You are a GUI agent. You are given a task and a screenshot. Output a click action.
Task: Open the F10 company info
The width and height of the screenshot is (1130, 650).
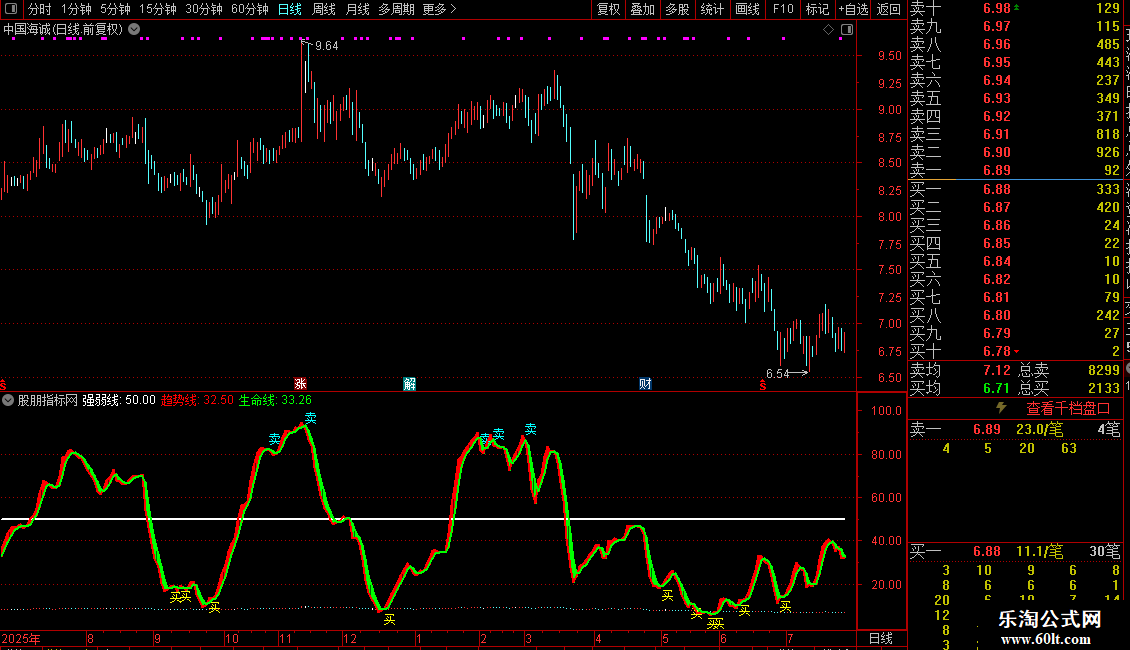click(x=783, y=9)
